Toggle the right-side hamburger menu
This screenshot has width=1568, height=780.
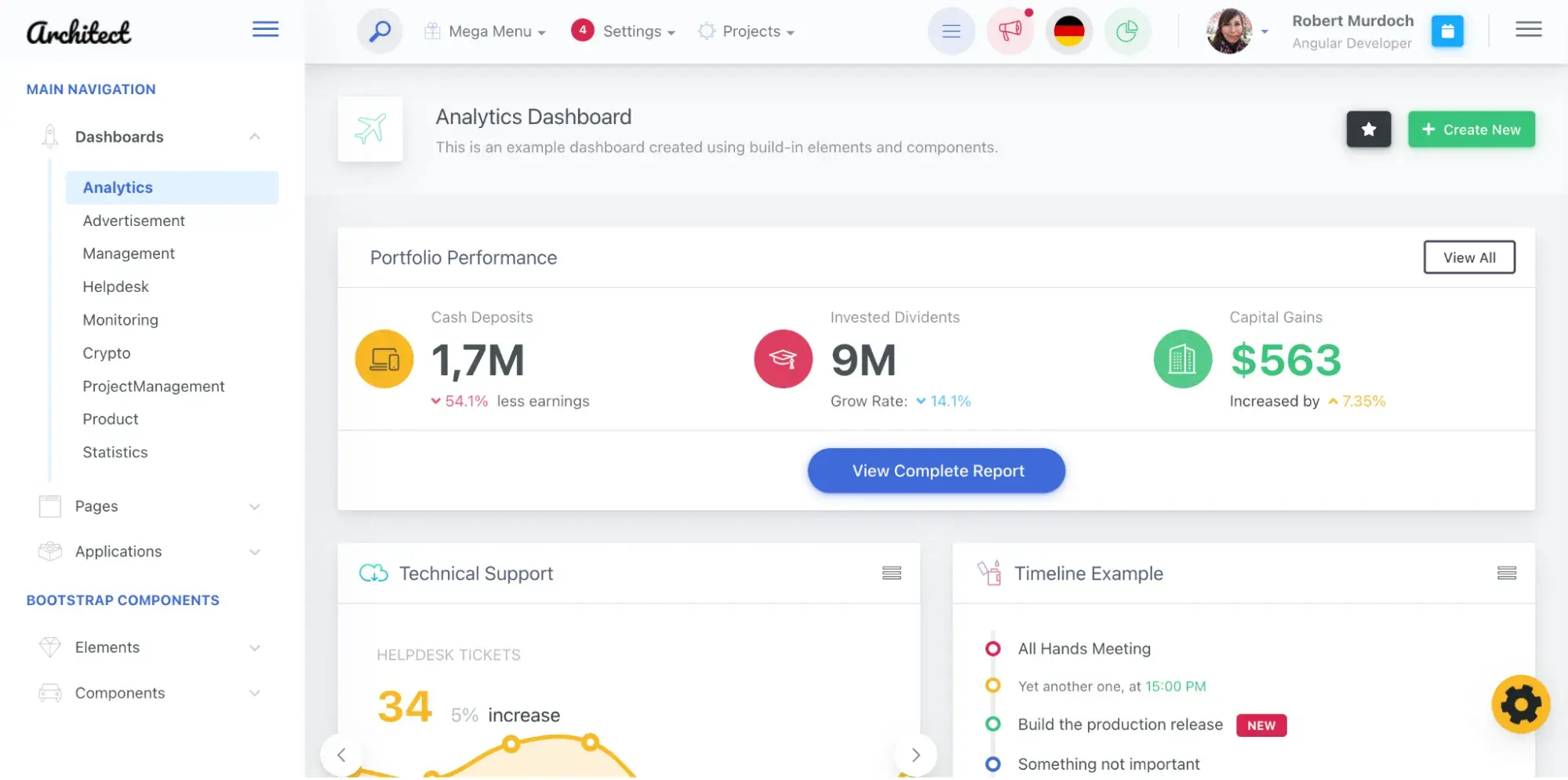point(1528,30)
